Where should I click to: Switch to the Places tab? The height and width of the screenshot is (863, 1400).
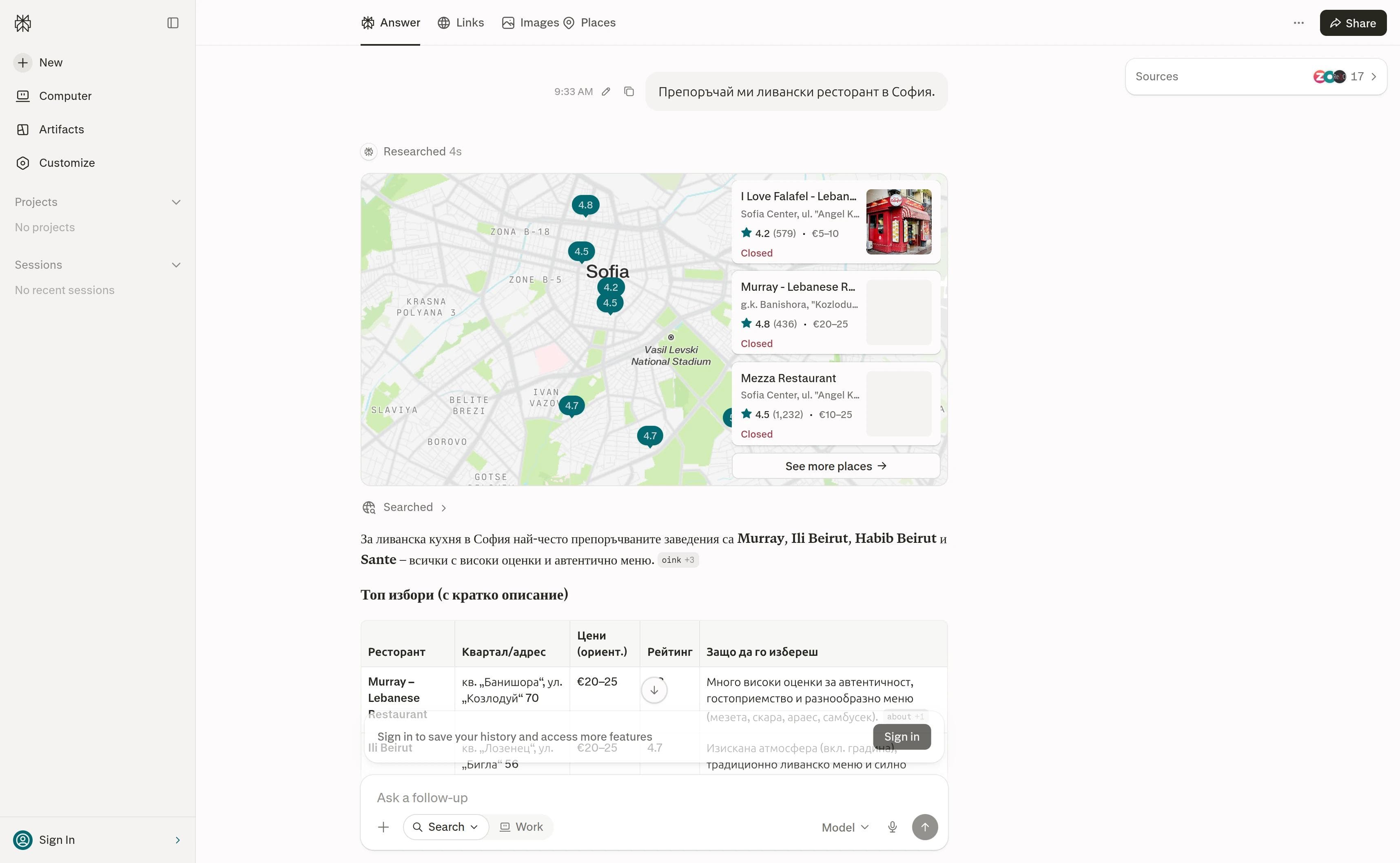click(x=589, y=23)
